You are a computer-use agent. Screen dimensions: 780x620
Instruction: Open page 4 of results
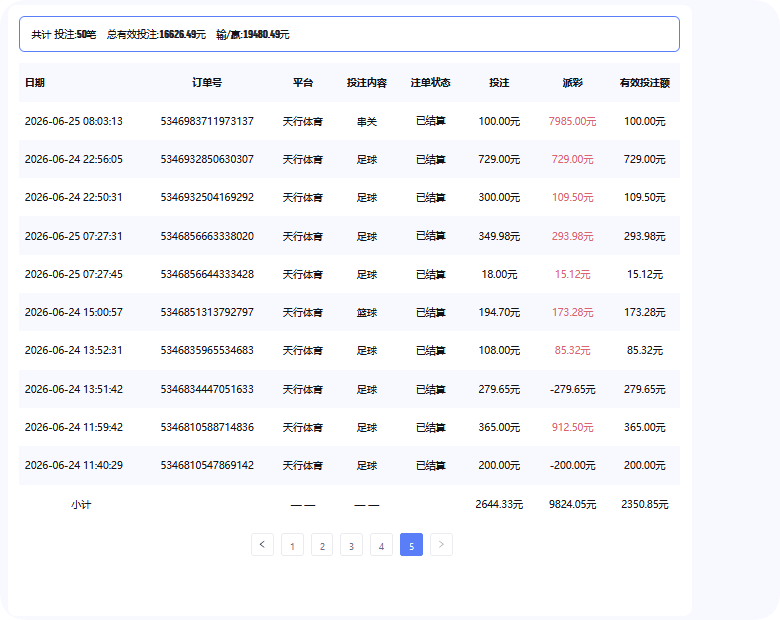pyautogui.click(x=382, y=544)
